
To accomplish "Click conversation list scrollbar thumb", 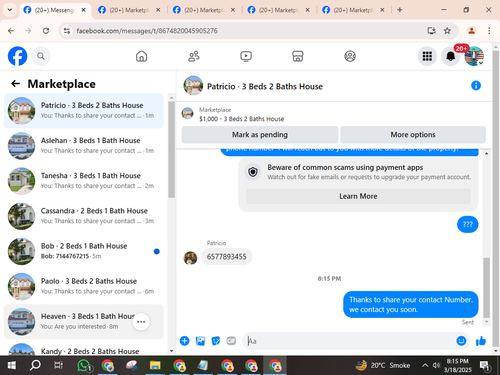I will point(171,149).
